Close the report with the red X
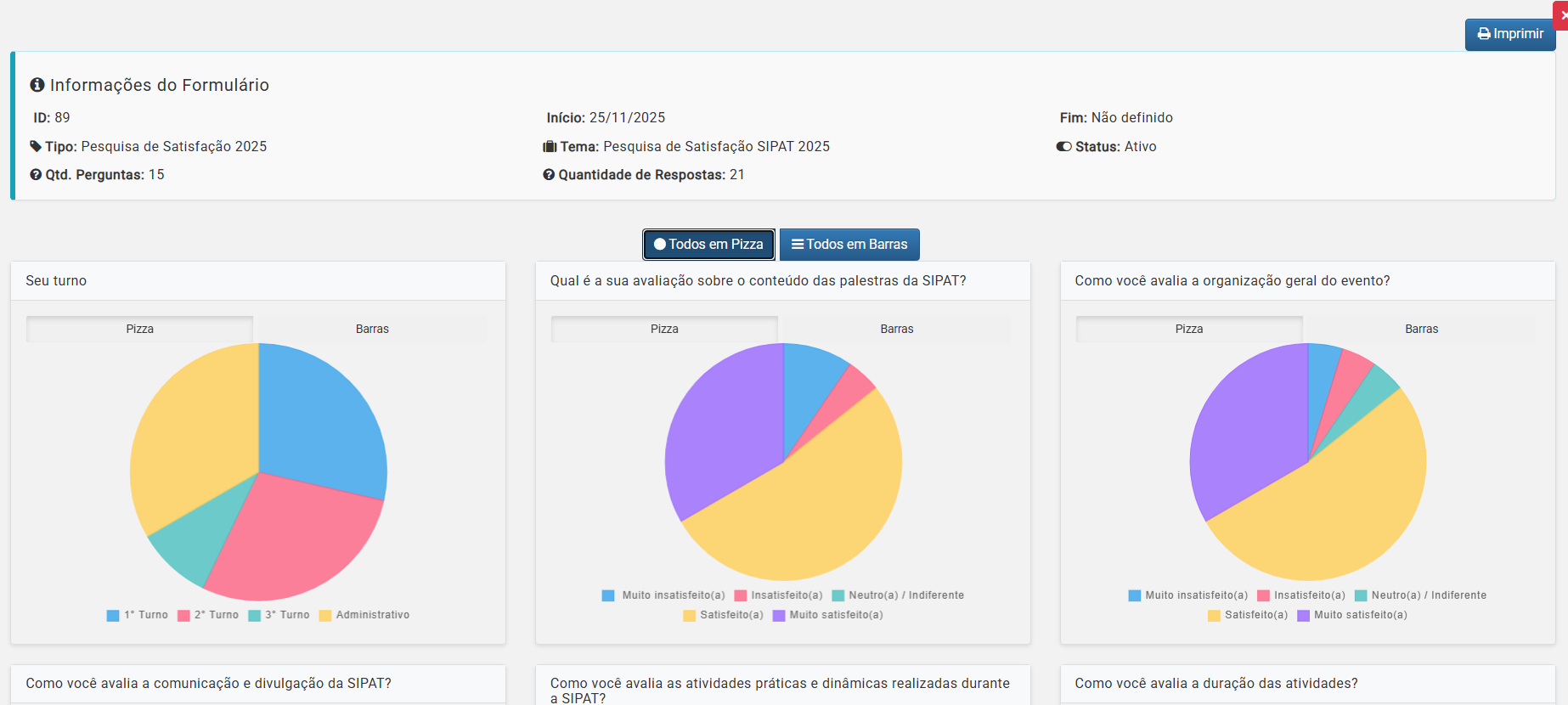 [x=1562, y=15]
